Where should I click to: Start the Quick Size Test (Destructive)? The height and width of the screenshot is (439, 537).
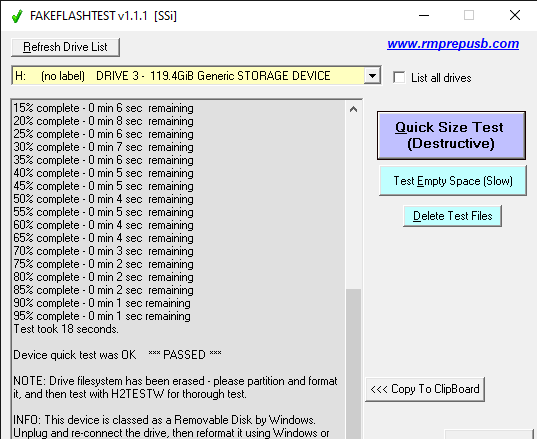451,135
